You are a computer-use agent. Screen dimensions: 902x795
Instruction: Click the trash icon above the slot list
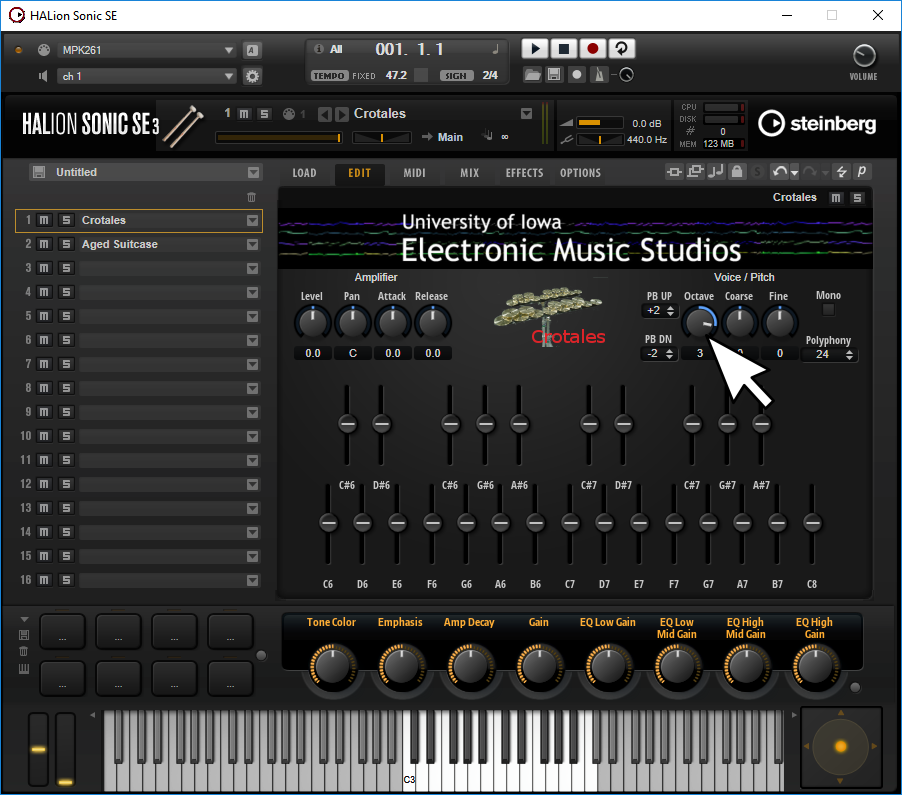point(251,197)
